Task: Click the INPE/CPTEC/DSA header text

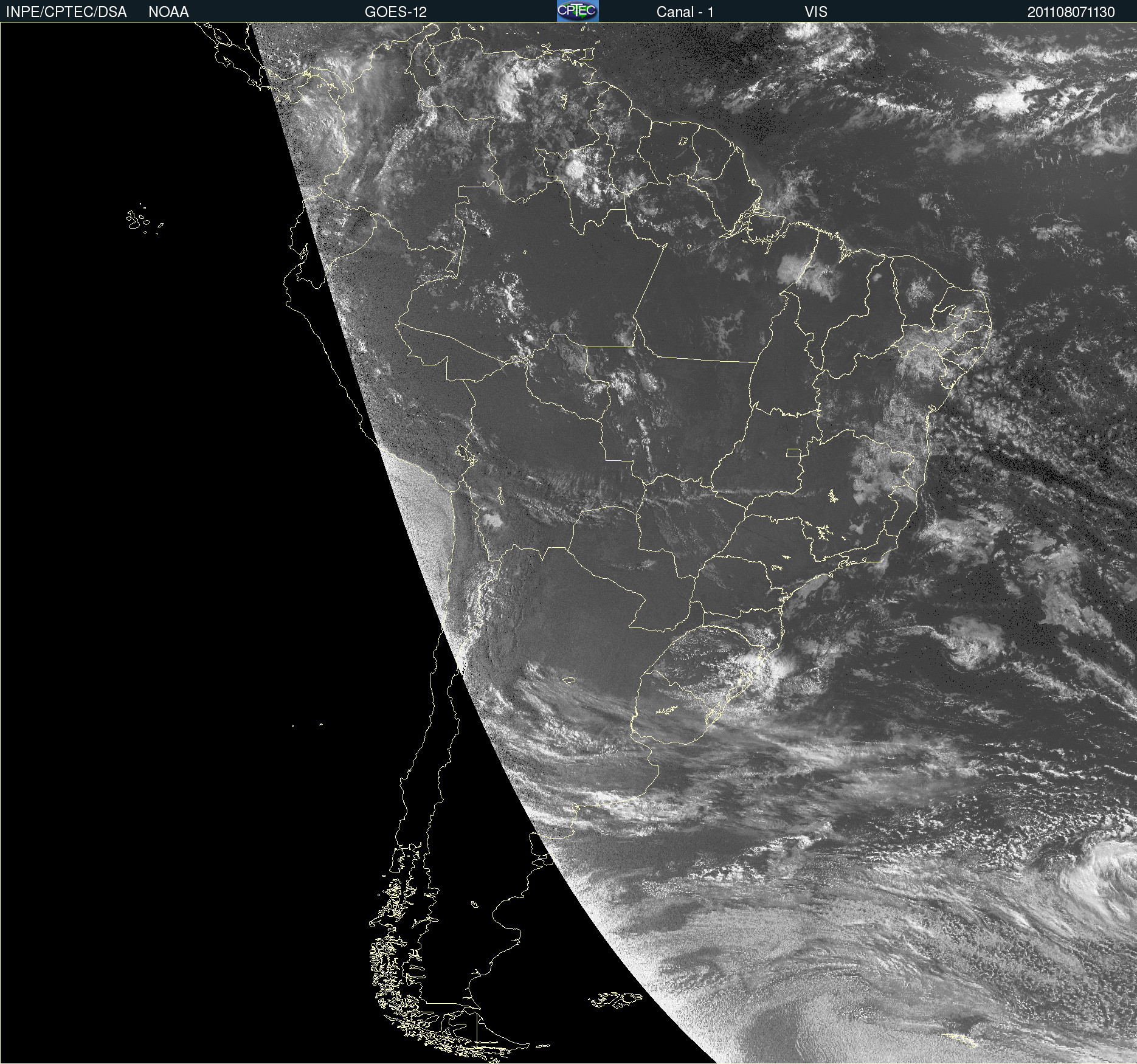Action: click(x=66, y=12)
